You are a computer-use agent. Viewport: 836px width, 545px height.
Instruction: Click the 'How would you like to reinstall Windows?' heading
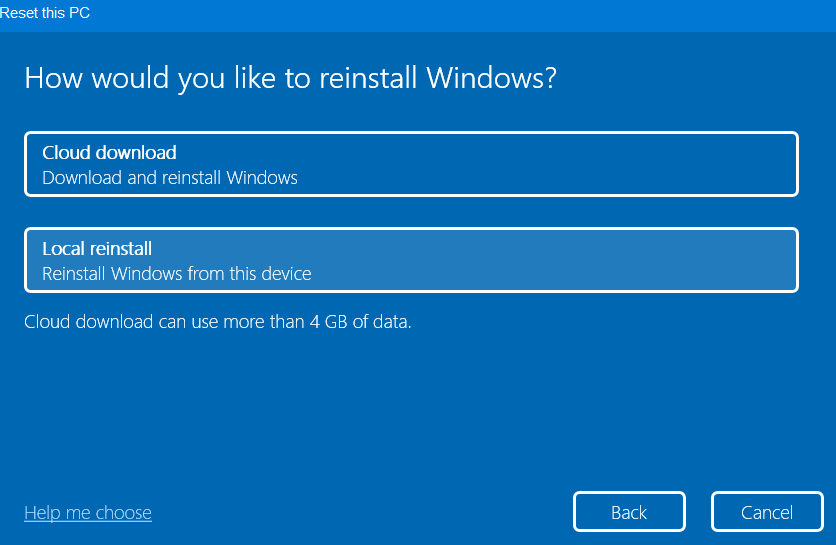290,79
